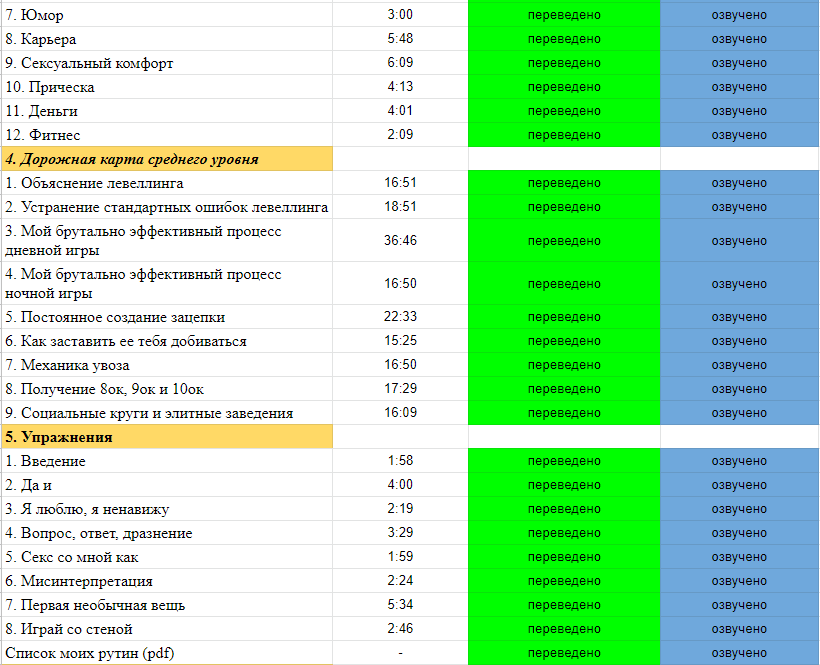
Task: Click the 'Список моих рутин (pdf)' cell
Action: tap(166, 653)
